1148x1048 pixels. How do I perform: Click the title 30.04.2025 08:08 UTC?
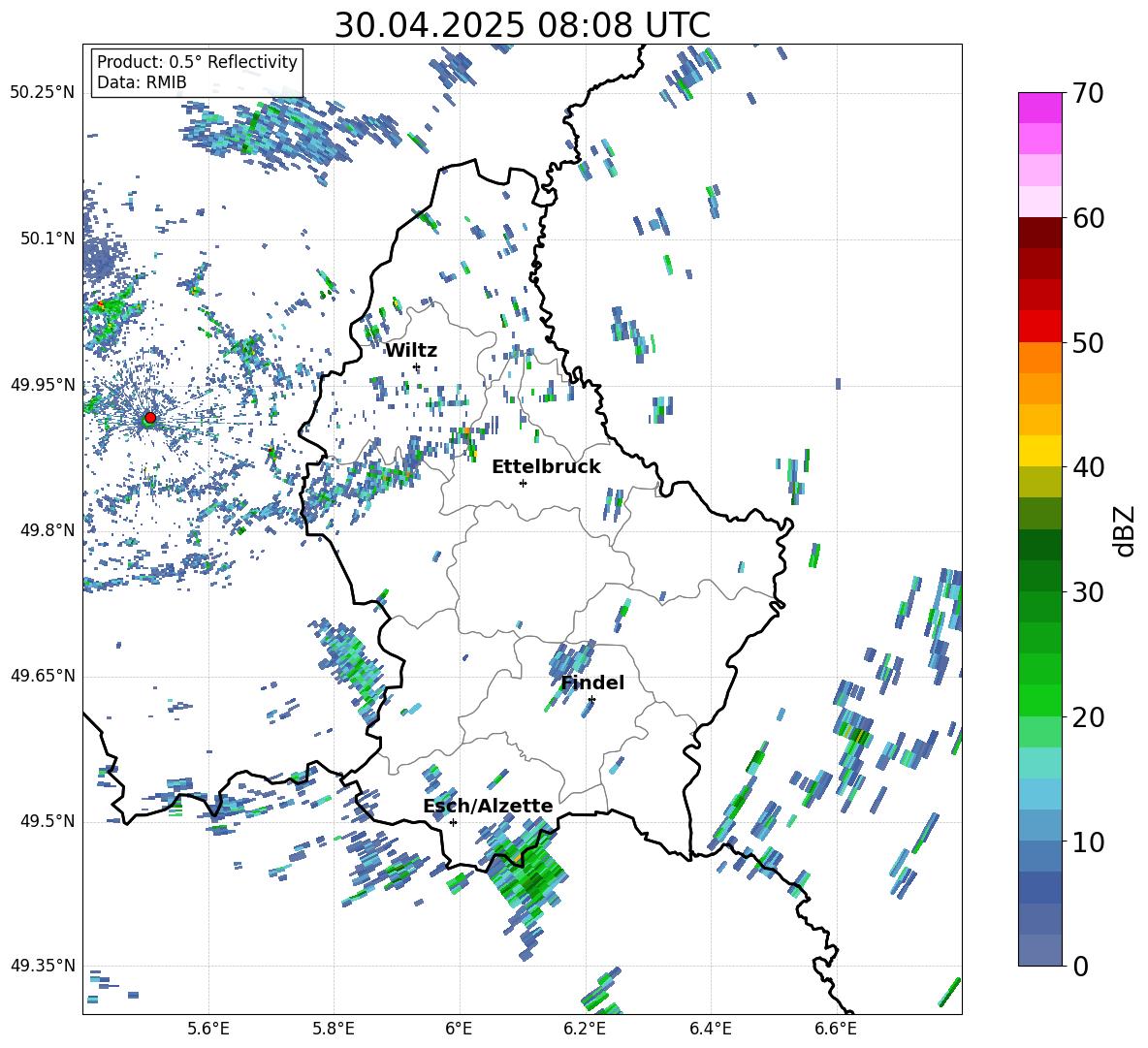coord(522,25)
